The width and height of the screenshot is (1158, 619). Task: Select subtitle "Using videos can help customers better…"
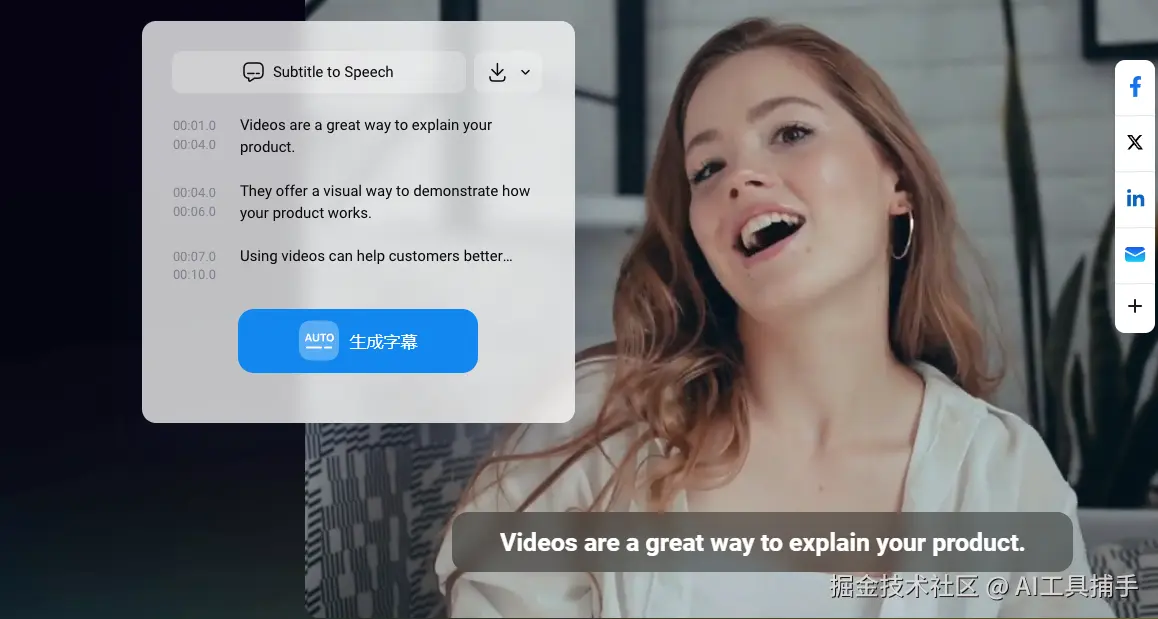[x=376, y=256]
